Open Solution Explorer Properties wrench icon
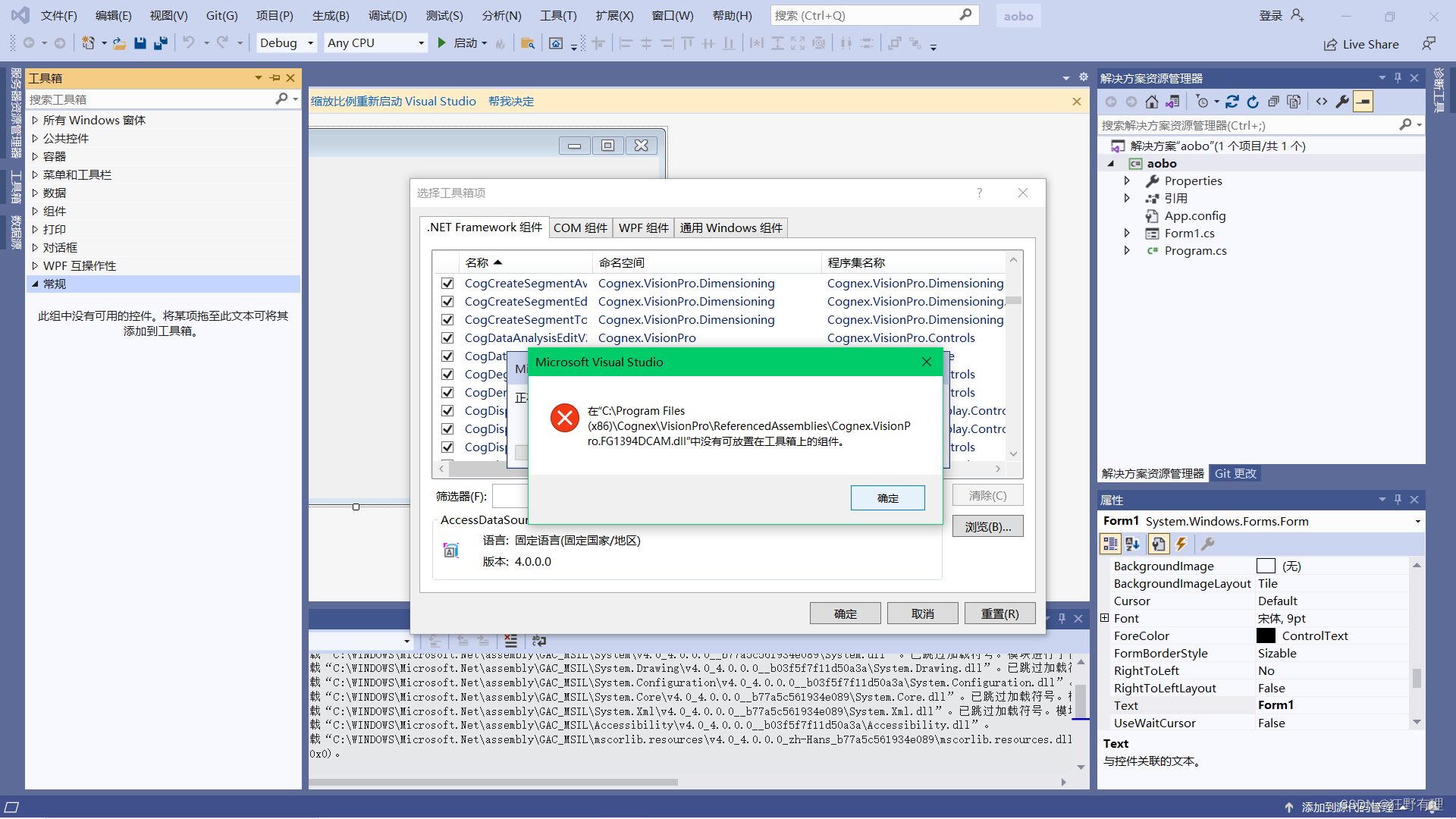 point(1342,101)
